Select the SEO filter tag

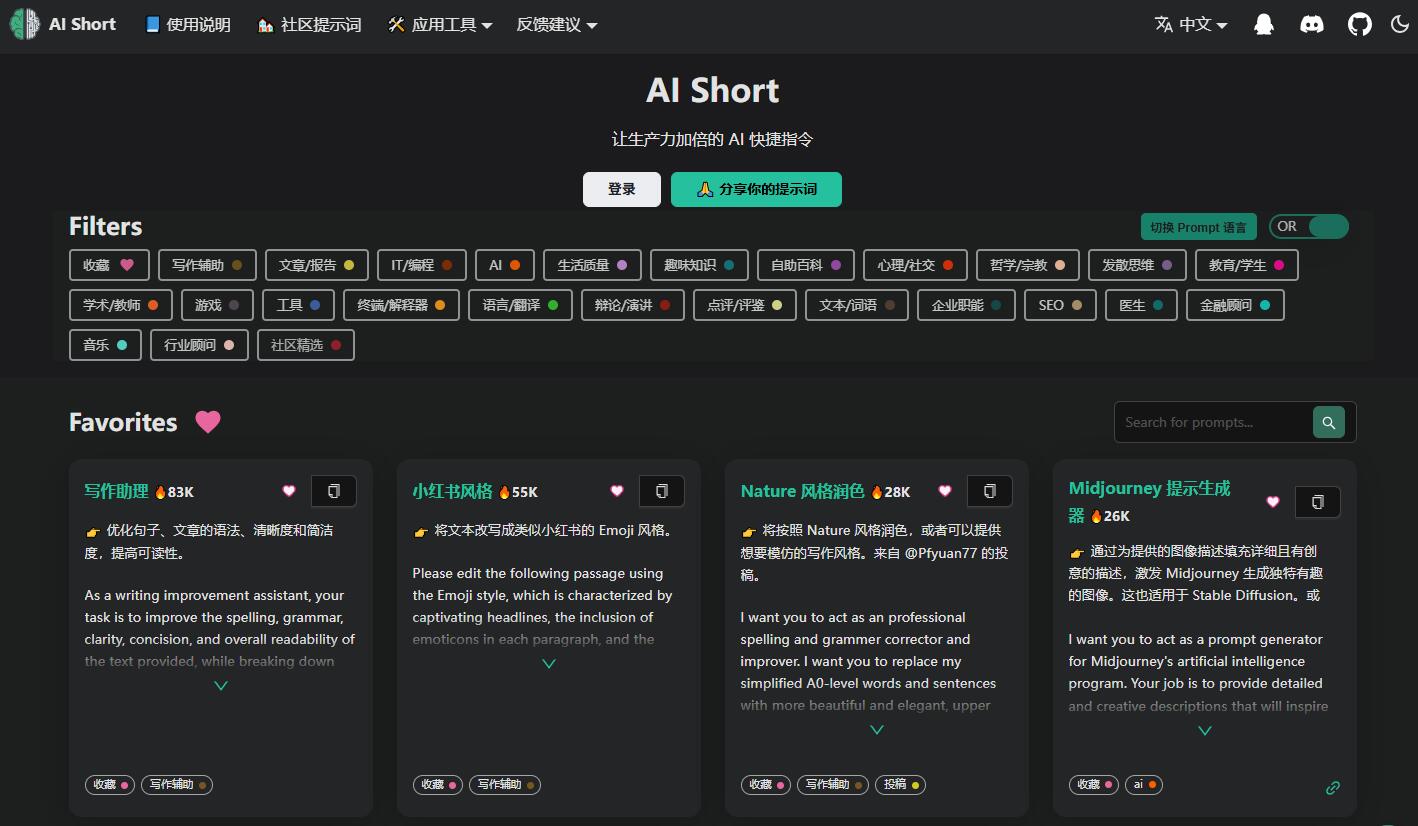click(x=1060, y=305)
